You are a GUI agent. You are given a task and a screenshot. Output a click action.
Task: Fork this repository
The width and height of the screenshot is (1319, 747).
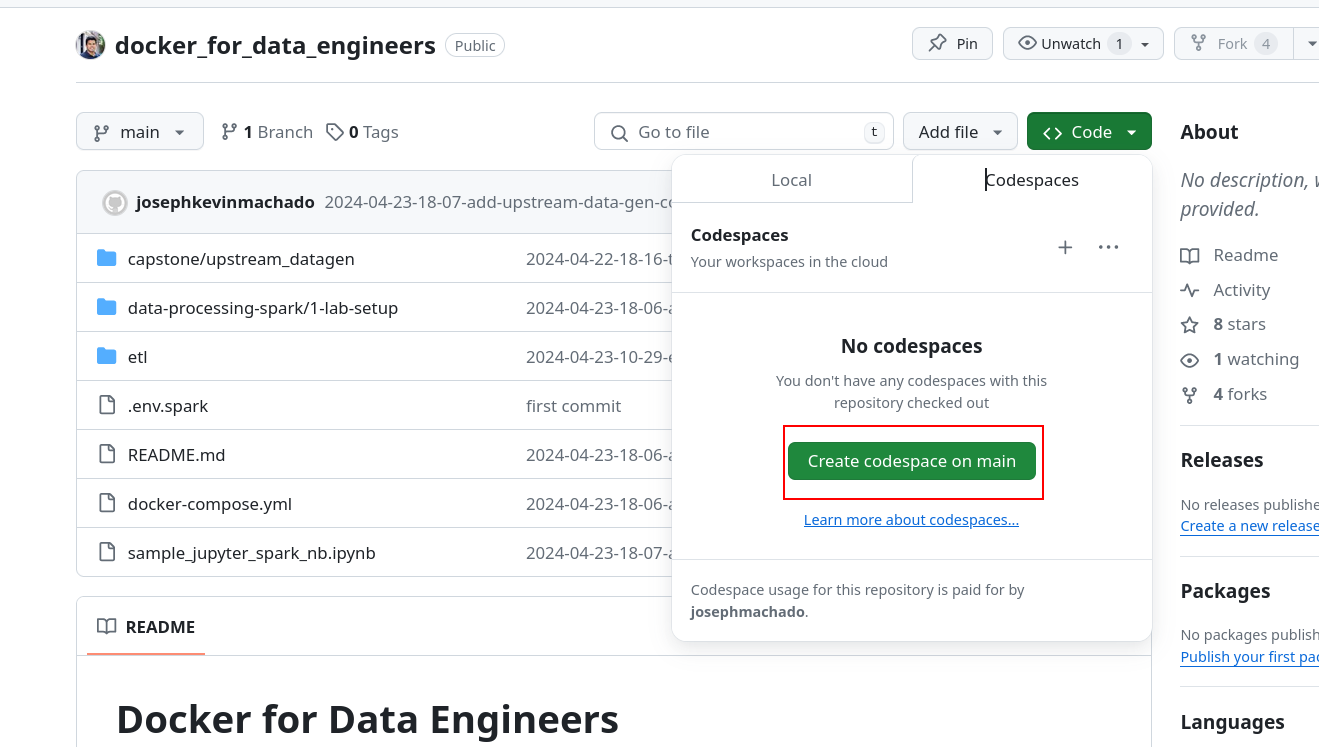click(x=1233, y=44)
